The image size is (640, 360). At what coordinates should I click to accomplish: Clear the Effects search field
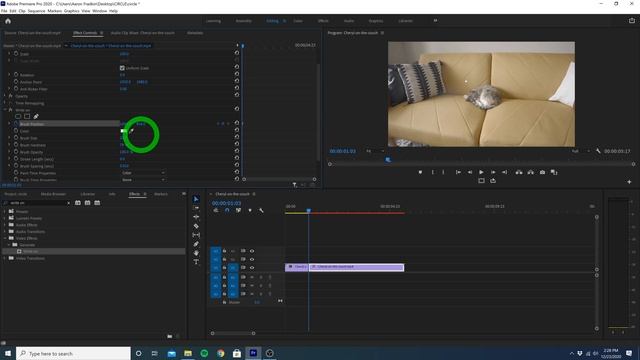pos(68,203)
